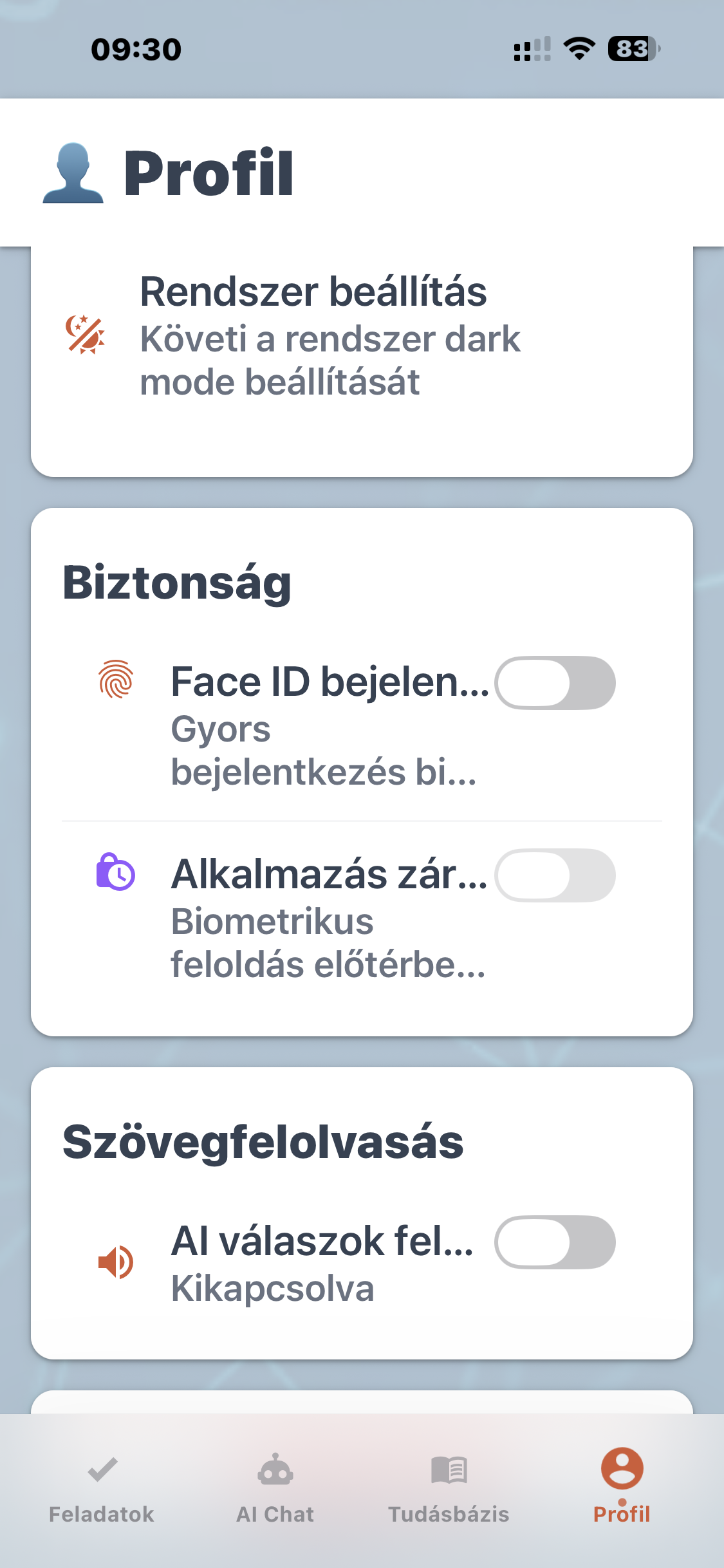Turn on the Alkalmazás zár switch
The height and width of the screenshot is (1568, 724).
(555, 875)
